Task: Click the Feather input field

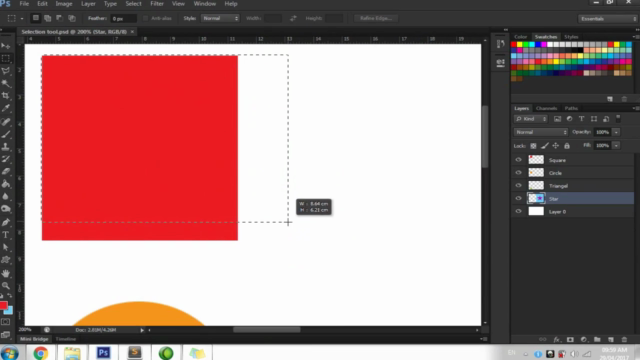Action: 123,18
